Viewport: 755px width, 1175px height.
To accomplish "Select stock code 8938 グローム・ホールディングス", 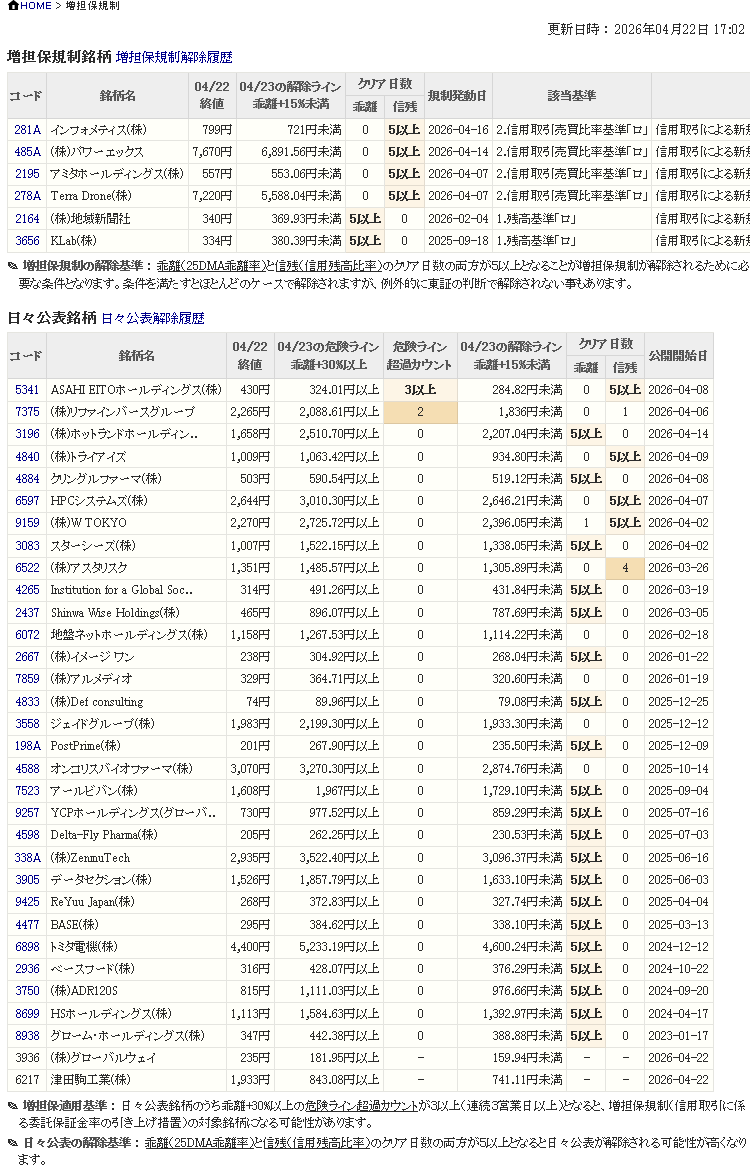I will click(27, 1036).
